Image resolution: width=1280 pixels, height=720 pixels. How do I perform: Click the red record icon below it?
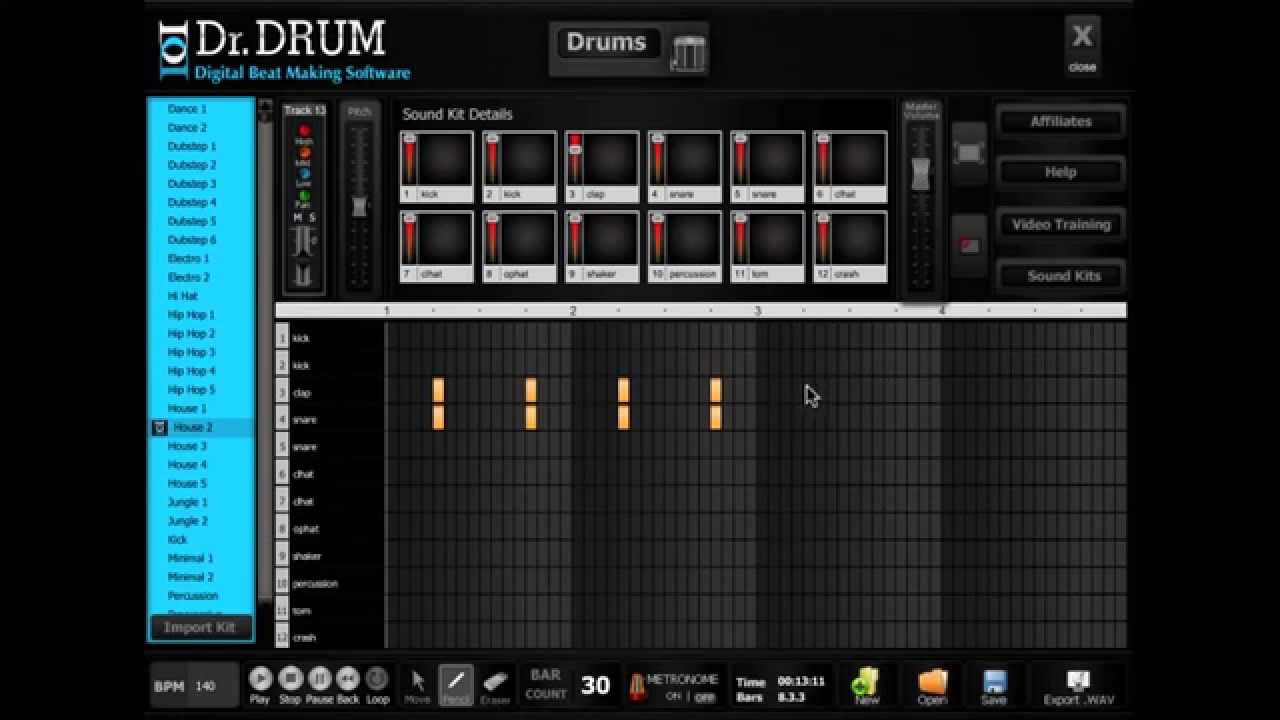pyautogui.click(x=969, y=245)
